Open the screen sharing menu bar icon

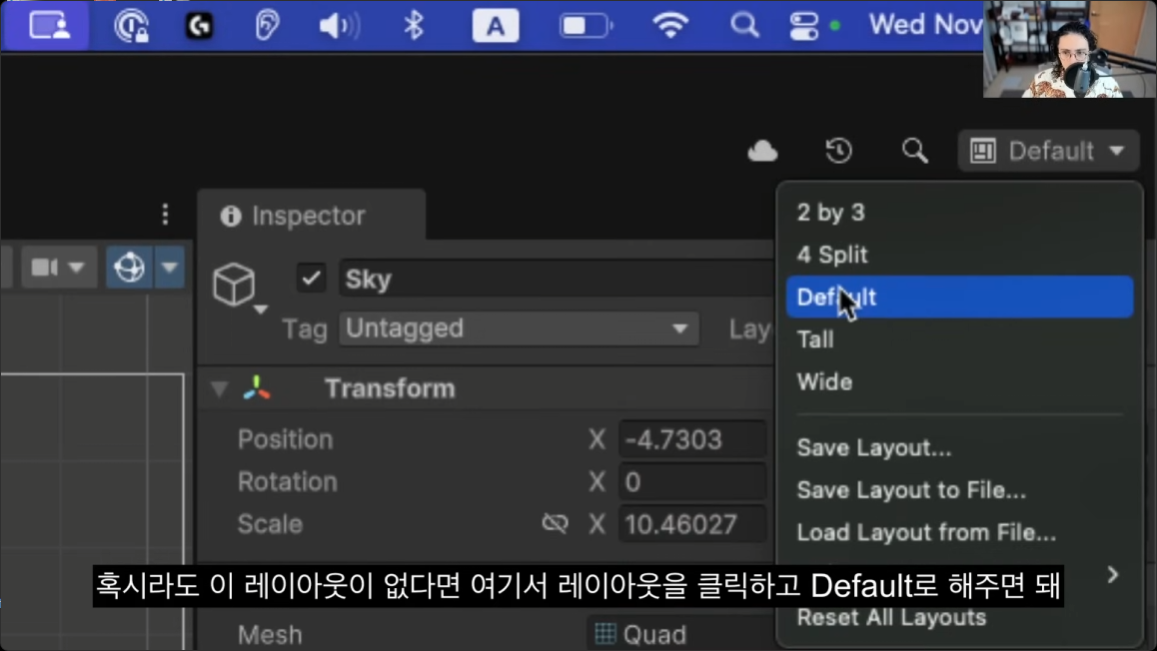(49, 26)
